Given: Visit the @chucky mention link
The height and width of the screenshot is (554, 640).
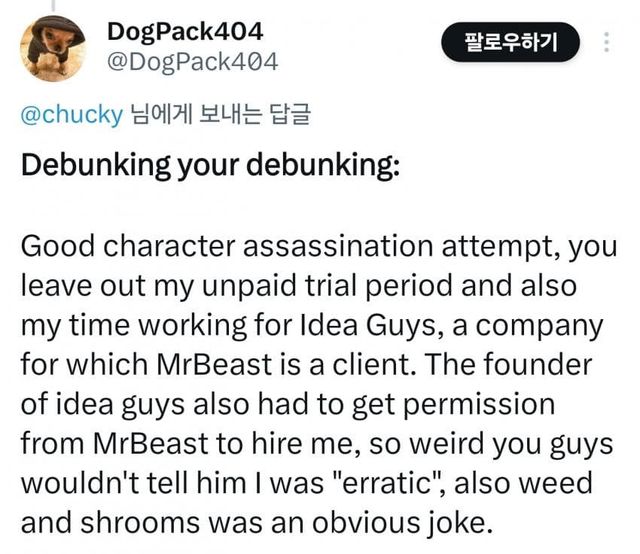Looking at the screenshot, I should tap(71, 114).
